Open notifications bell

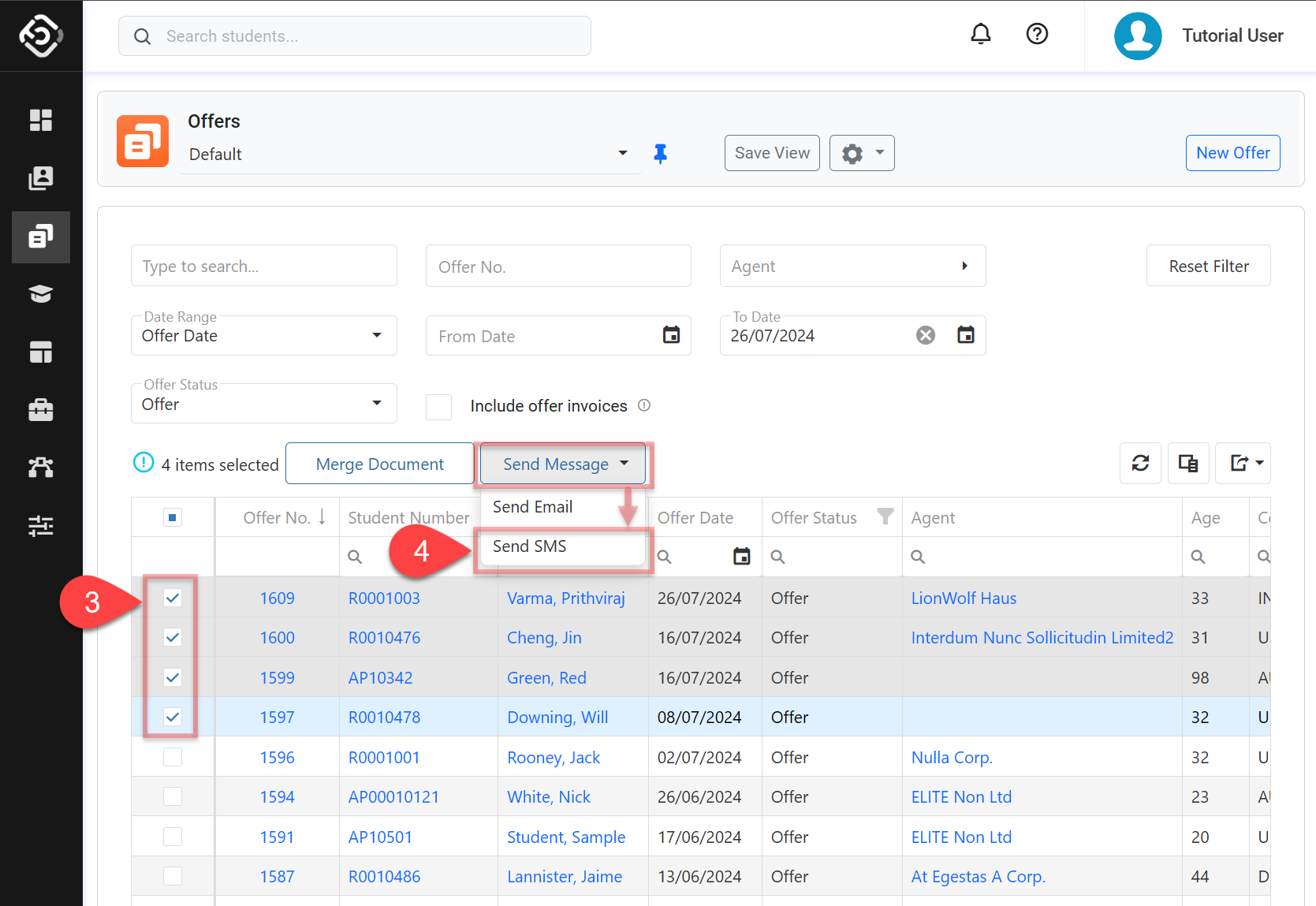coord(981,34)
